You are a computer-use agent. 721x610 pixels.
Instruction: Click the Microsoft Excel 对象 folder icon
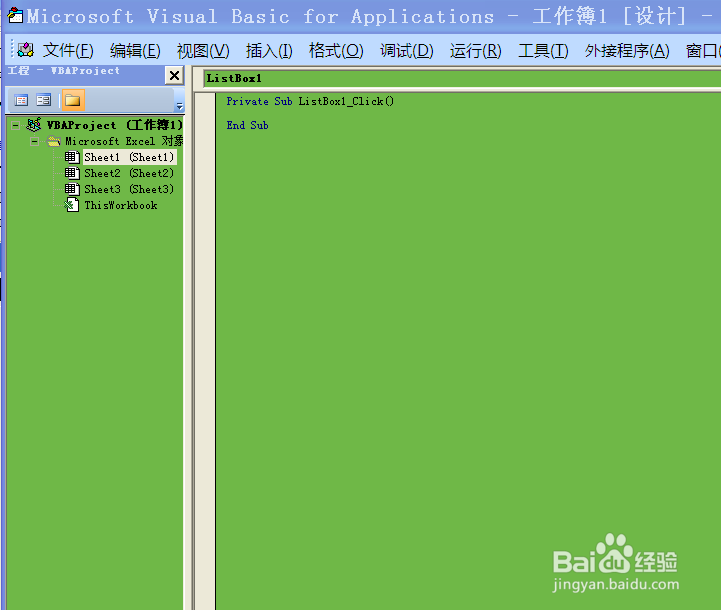pos(54,141)
